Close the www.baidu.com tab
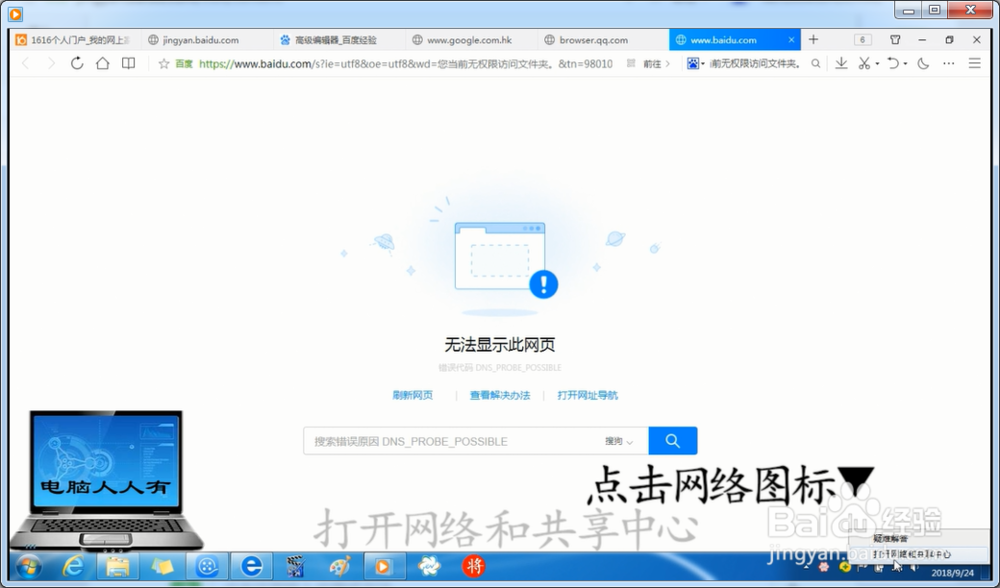The height and width of the screenshot is (588, 1000). coord(791,40)
